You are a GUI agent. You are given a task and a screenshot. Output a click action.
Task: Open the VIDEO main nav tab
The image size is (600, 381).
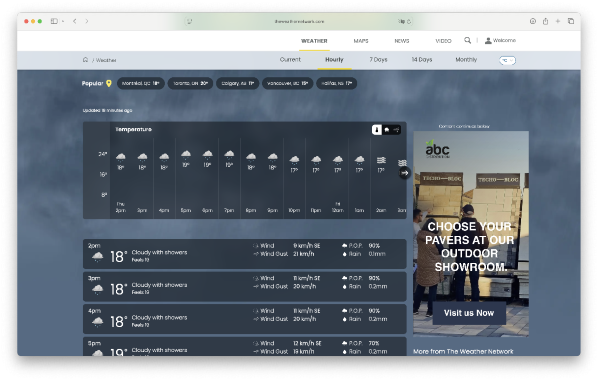[443, 41]
